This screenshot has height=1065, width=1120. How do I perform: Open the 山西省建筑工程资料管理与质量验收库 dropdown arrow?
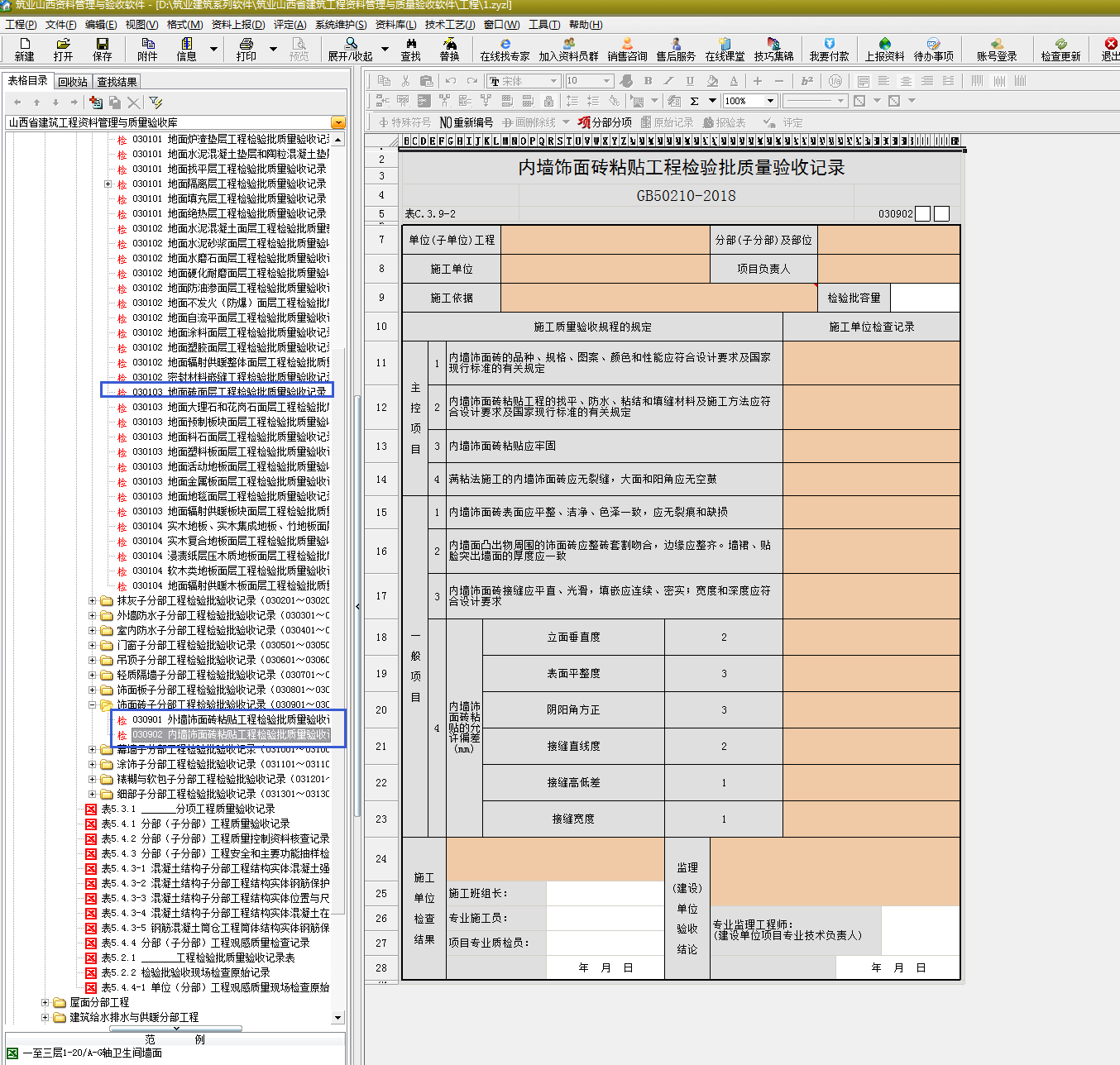[337, 122]
